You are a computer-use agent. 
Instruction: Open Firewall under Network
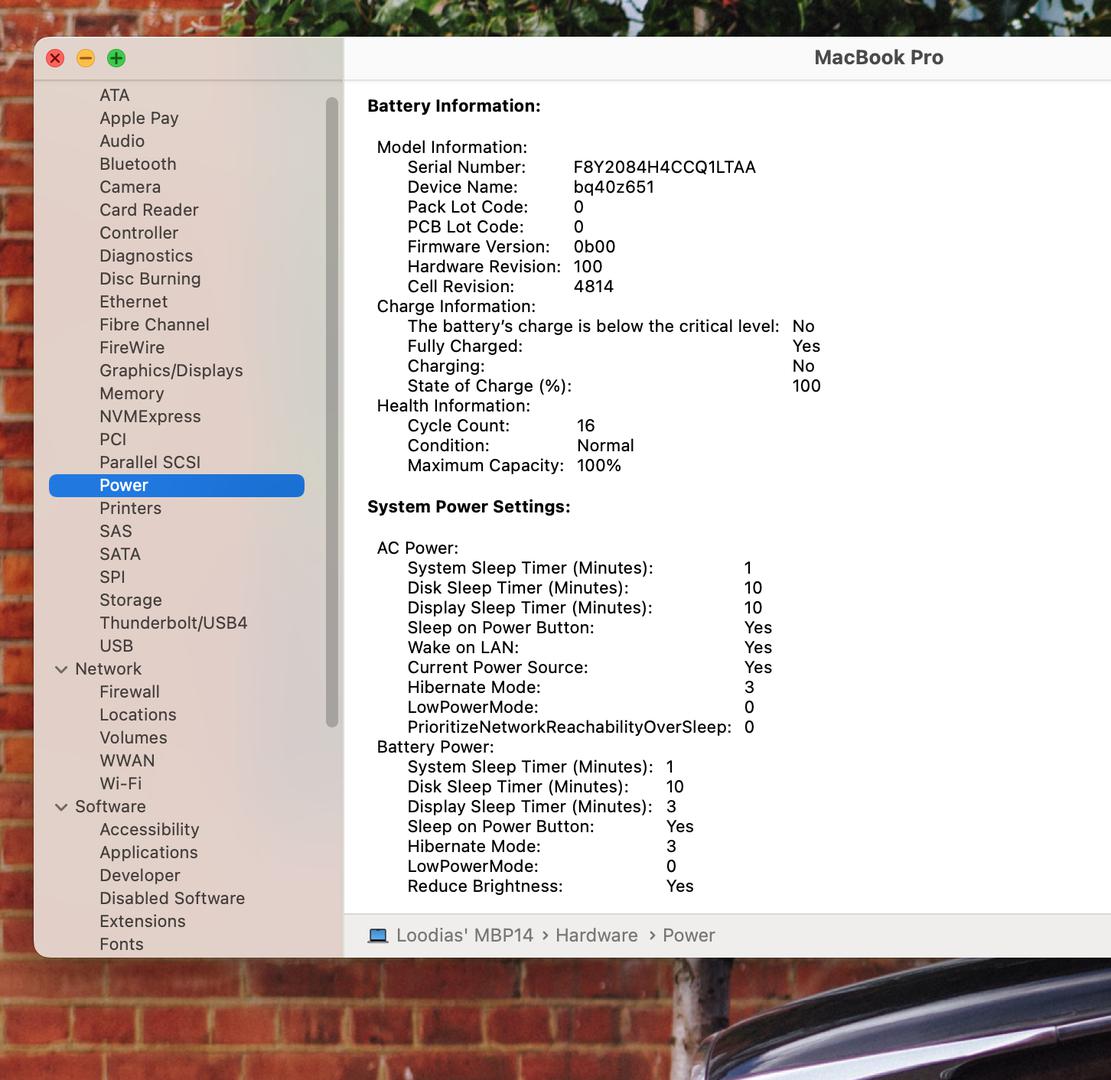[x=130, y=692]
